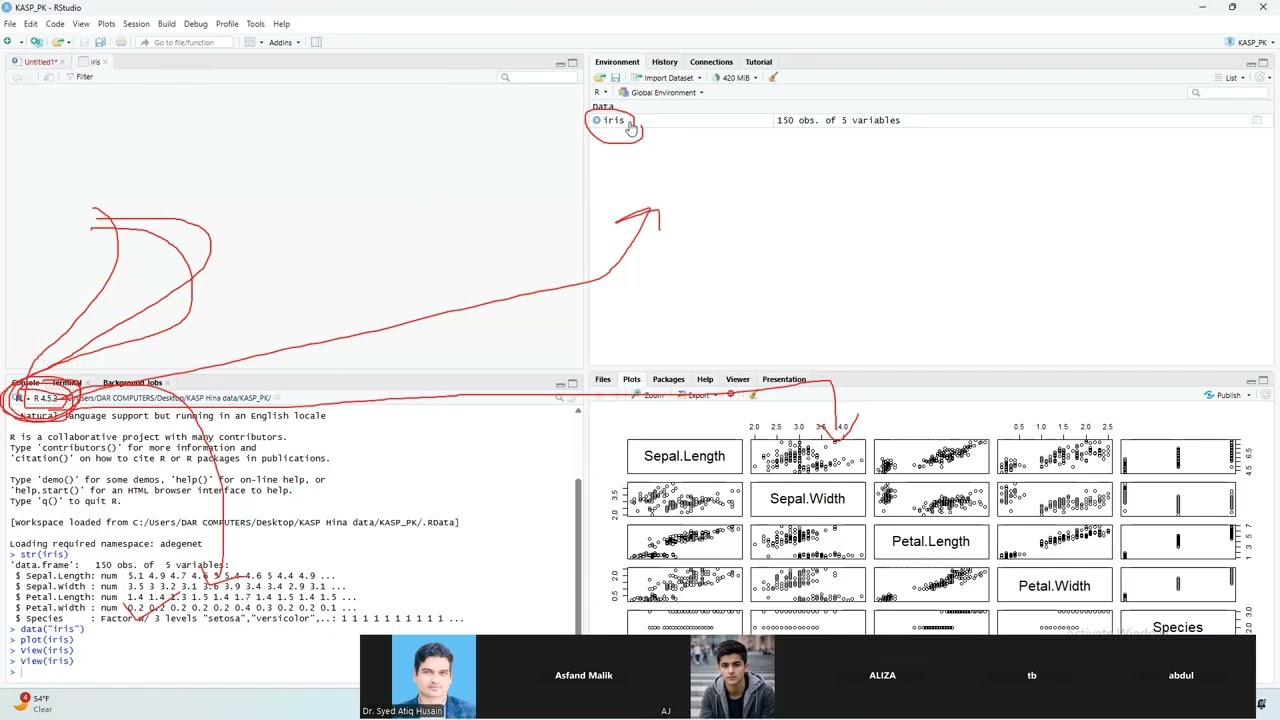
Task: Minimize the Environment pane
Action: 1250,63
